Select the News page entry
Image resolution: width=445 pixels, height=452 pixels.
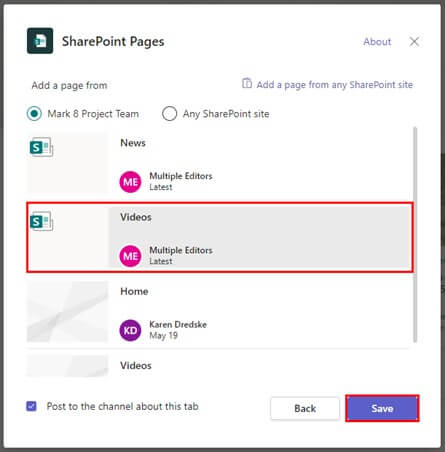(x=219, y=164)
